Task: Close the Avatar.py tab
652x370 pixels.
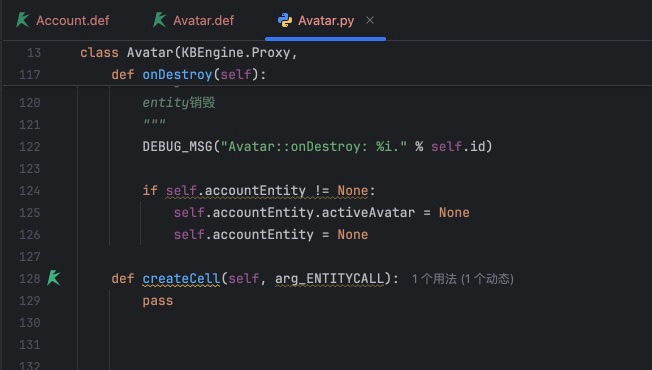Action: (370, 20)
